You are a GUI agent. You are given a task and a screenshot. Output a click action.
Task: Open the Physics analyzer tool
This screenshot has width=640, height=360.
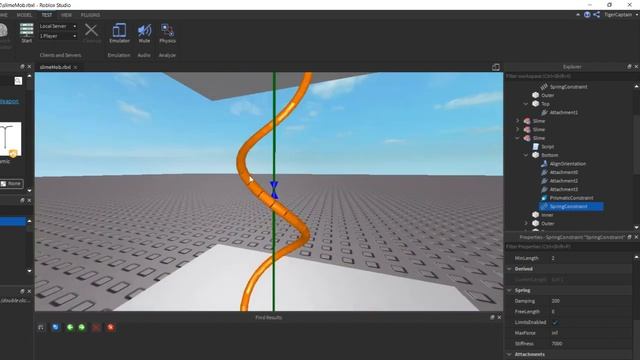point(167,33)
